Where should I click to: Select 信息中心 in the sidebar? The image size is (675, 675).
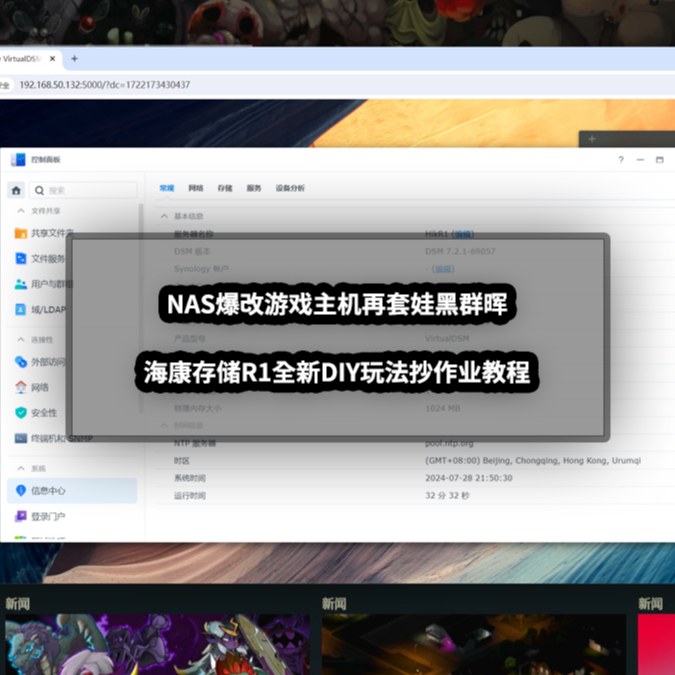[72, 490]
